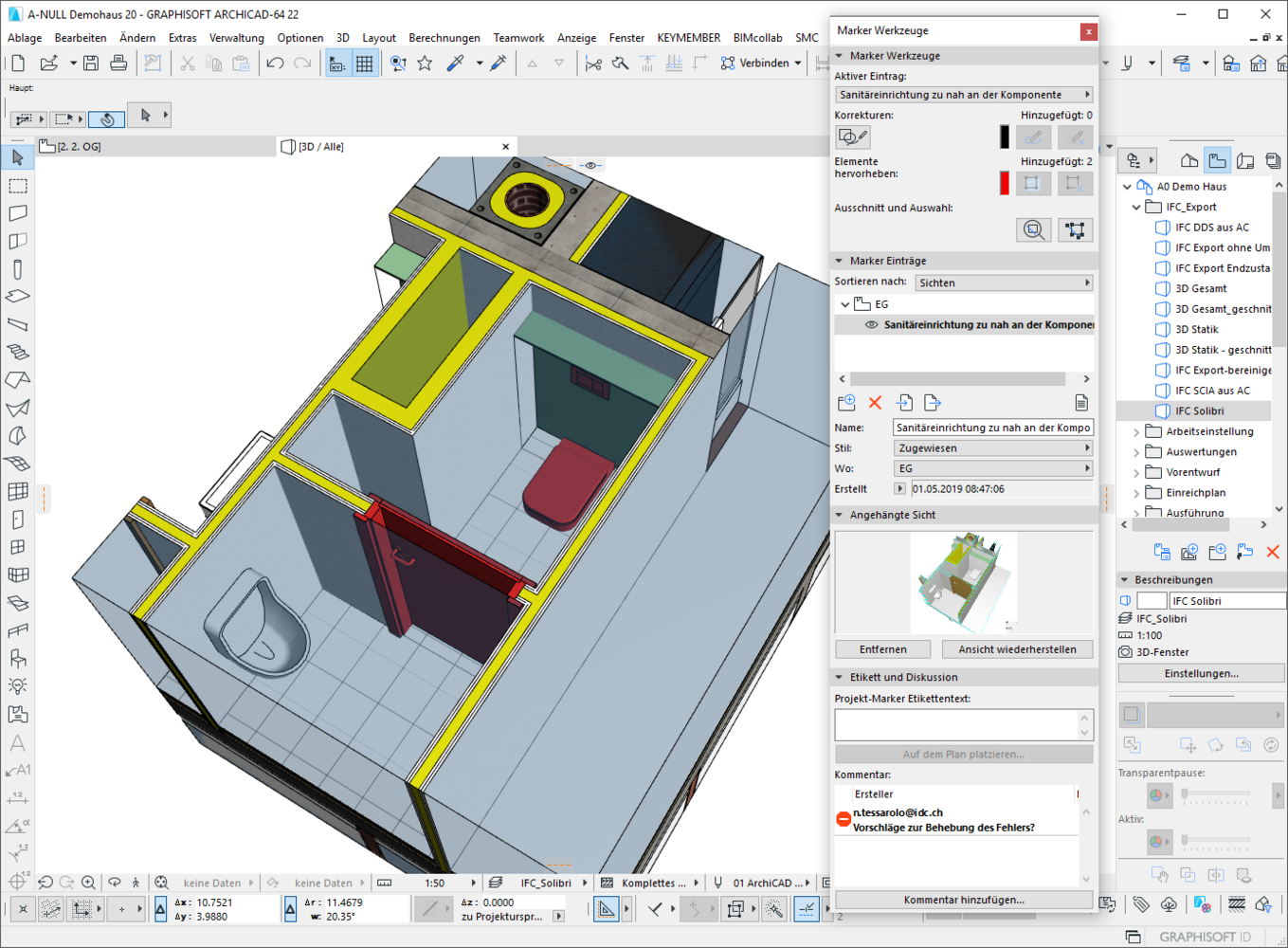
Task: Click red highlight color swatch
Action: pos(1005,183)
